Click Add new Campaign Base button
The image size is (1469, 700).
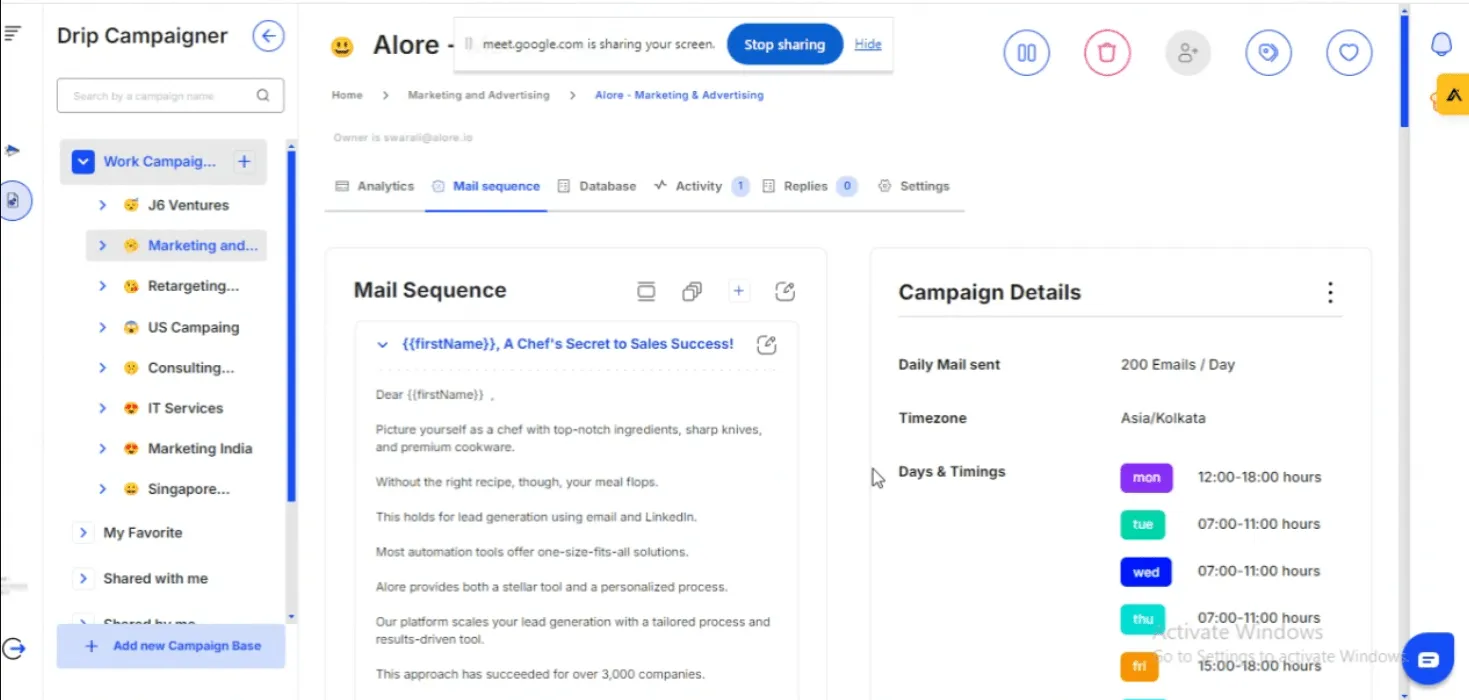coord(171,646)
